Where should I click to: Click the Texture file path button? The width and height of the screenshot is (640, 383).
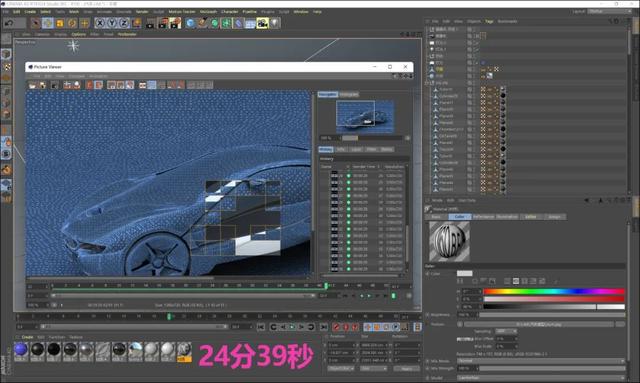539,324
